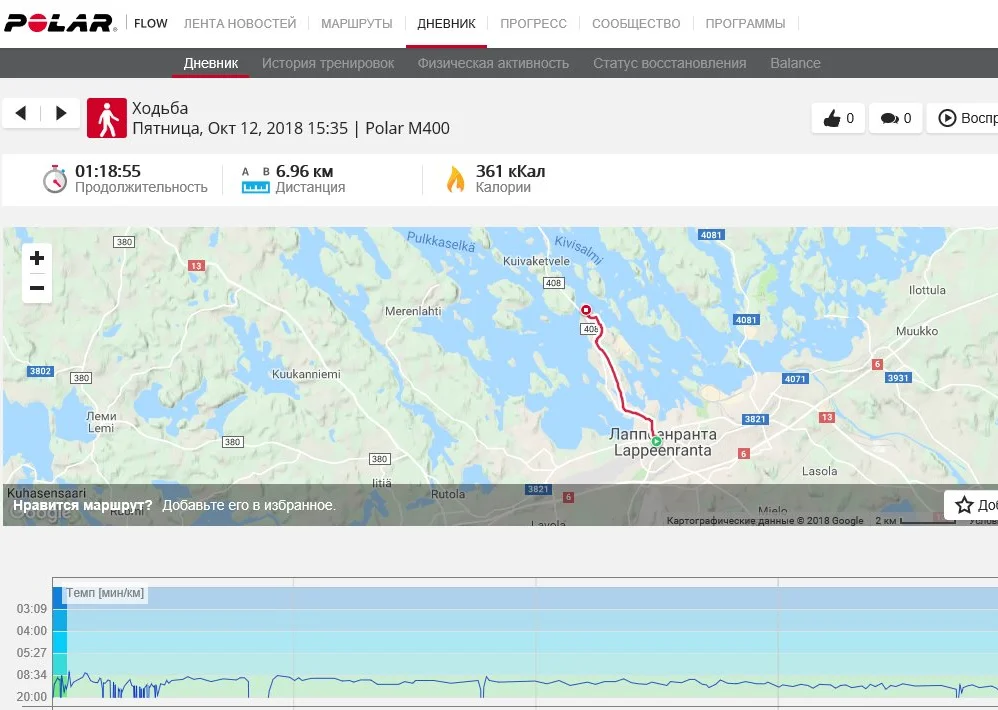Add route to favorites star button
Viewport: 998px width, 710px height.
point(971,505)
